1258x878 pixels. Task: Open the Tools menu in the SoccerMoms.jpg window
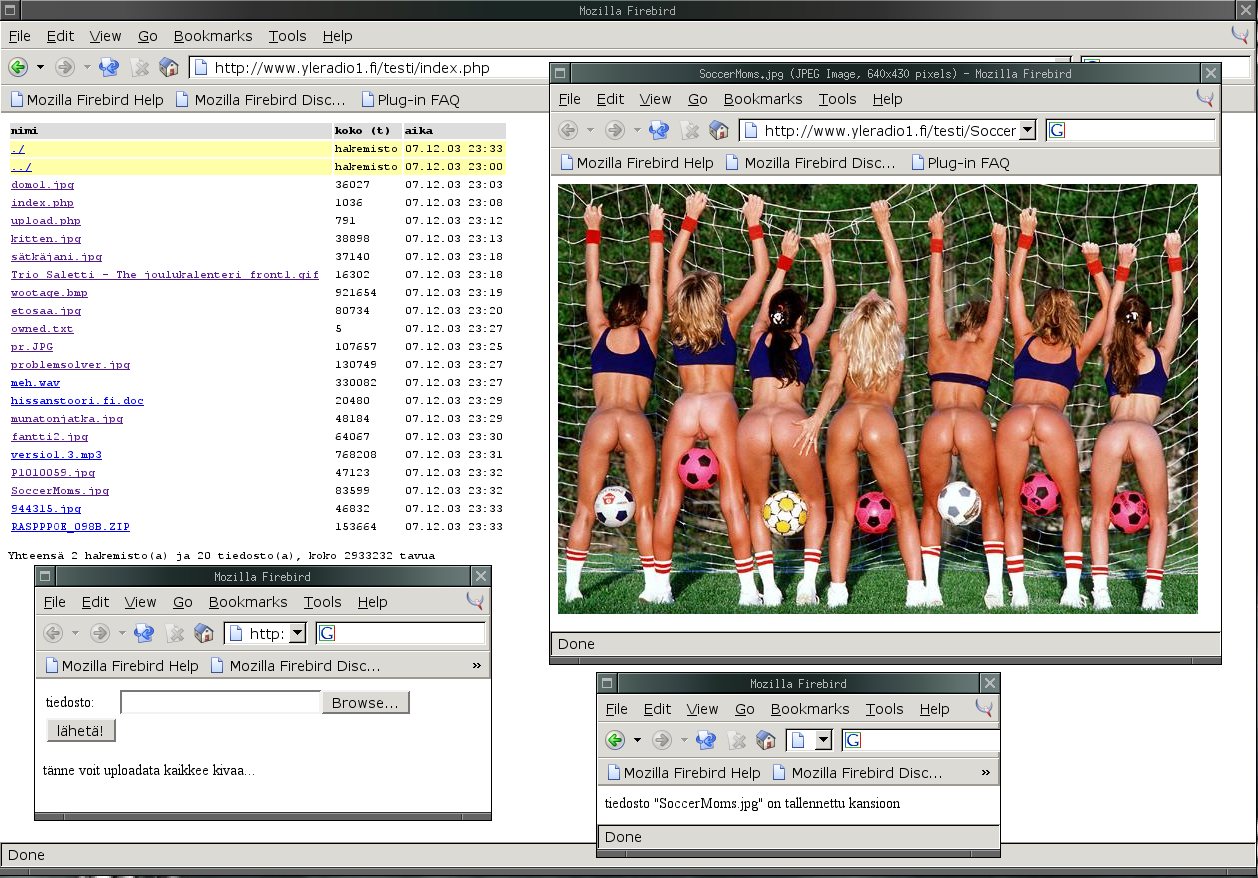[837, 99]
